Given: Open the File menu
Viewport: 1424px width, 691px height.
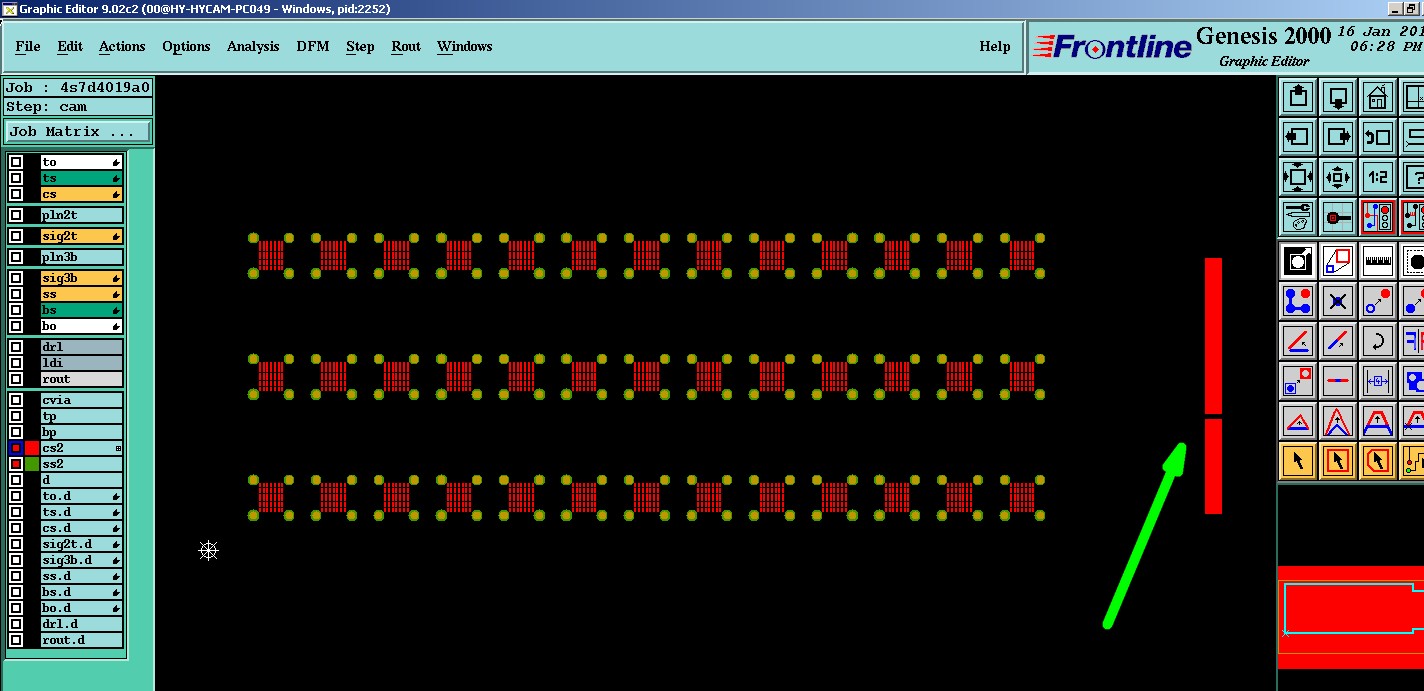Looking at the screenshot, I should (x=28, y=46).
